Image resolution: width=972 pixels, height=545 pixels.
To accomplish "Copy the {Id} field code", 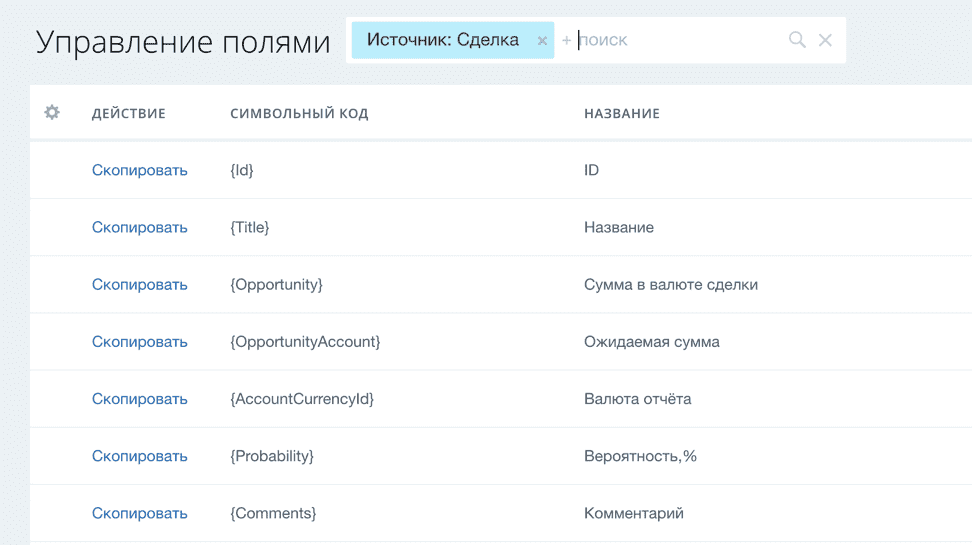I will click(139, 170).
